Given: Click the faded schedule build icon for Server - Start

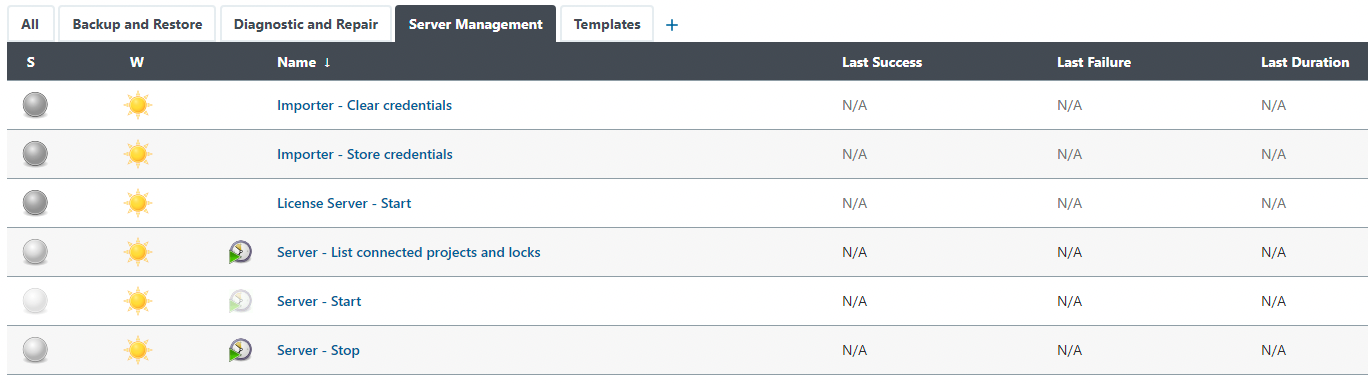Looking at the screenshot, I should point(240,301).
